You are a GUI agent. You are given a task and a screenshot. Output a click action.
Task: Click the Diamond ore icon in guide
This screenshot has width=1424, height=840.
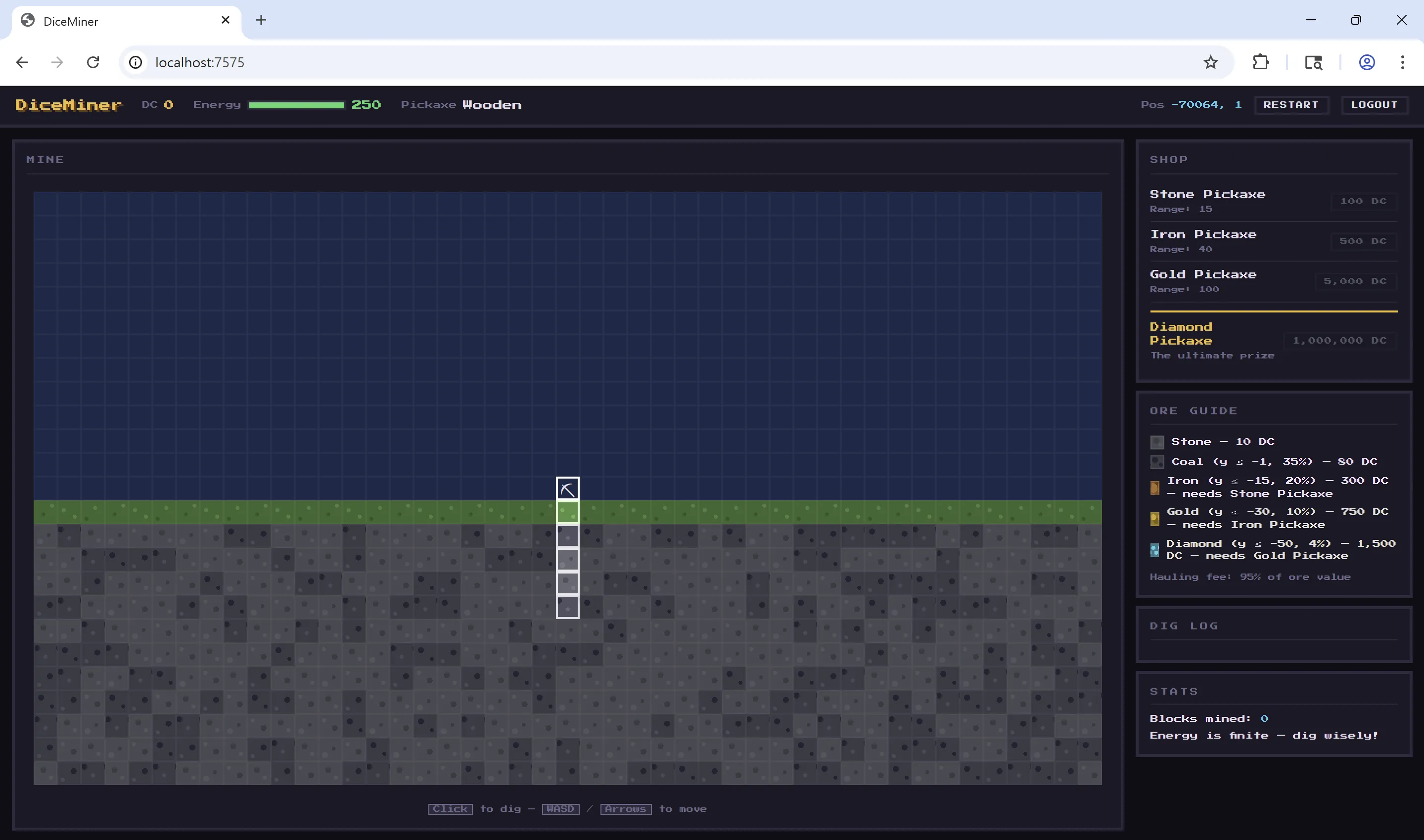(1154, 550)
